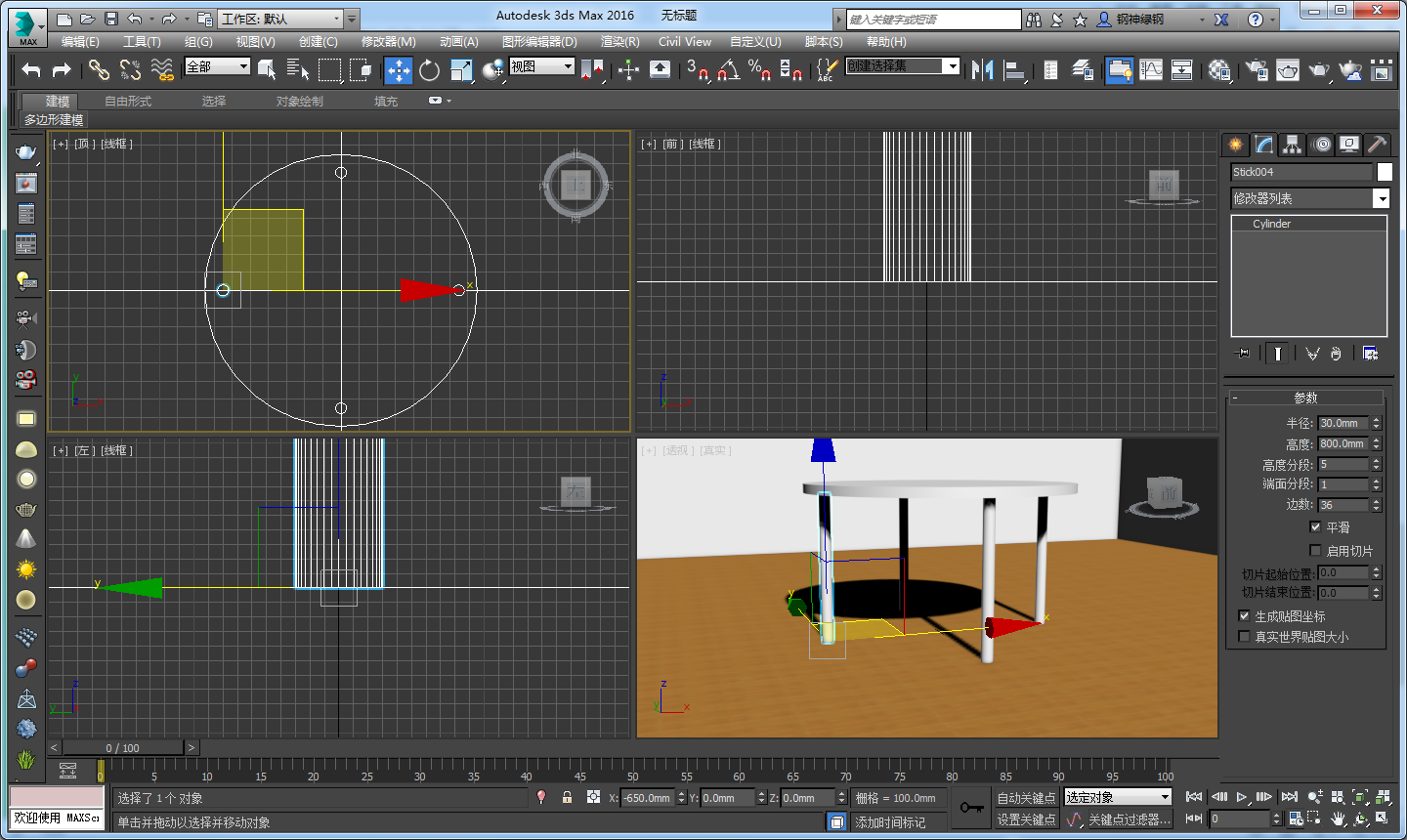Open the 全部 selection filter dropdown
Screen dimensions: 1407x840
pyautogui.click(x=218, y=65)
